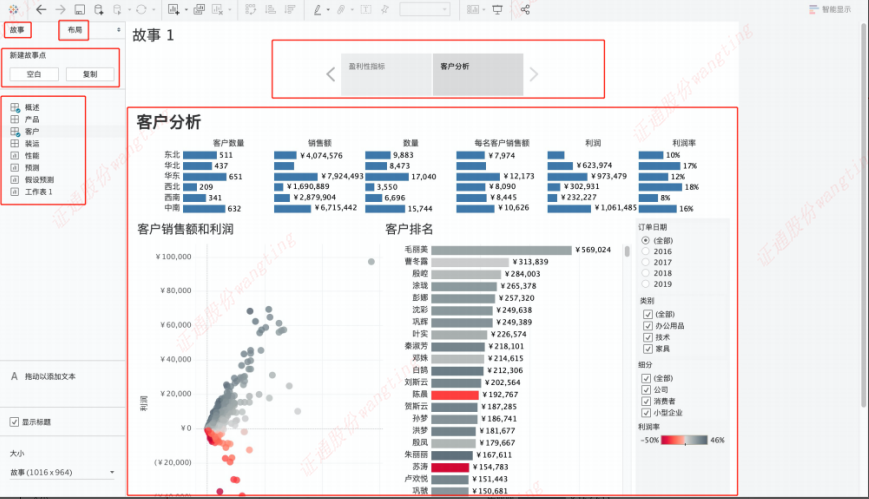Click the new data source icon
This screenshot has height=499, width=869.
point(99,9)
